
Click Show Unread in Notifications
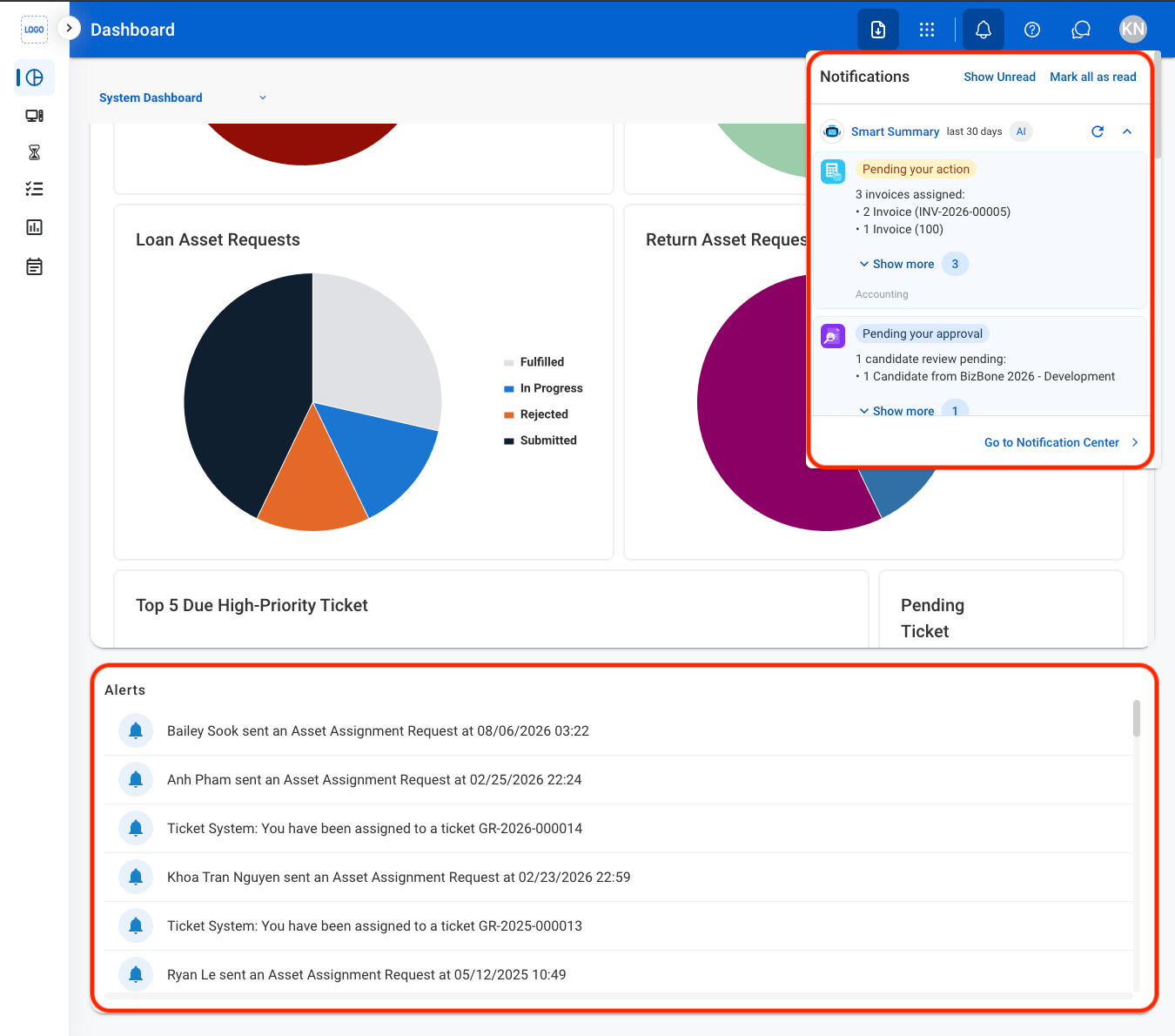pos(999,77)
